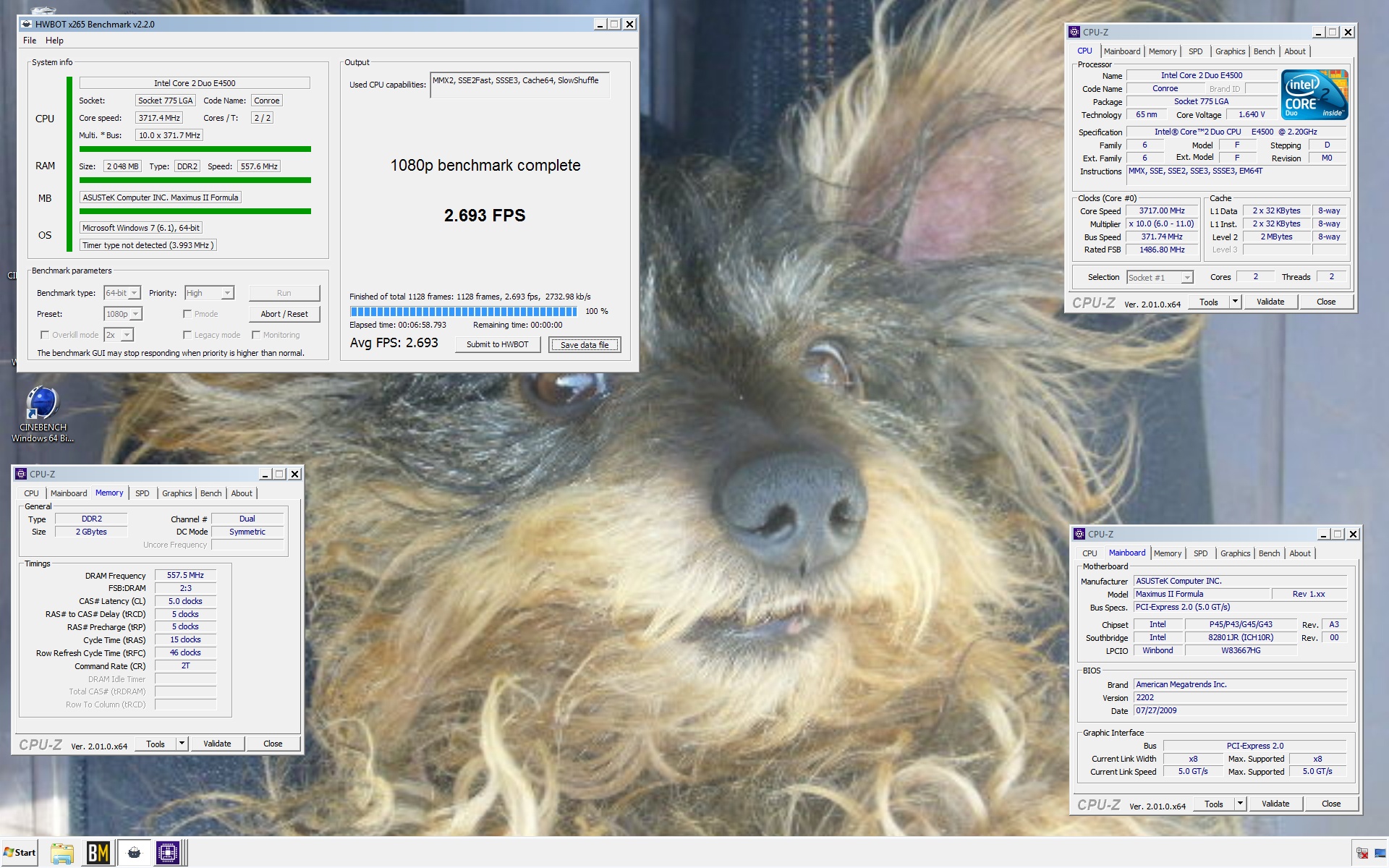Screen dimensions: 1389x868
Task: Minimize the CPU-Z Mainboard window
Action: 1323,534
